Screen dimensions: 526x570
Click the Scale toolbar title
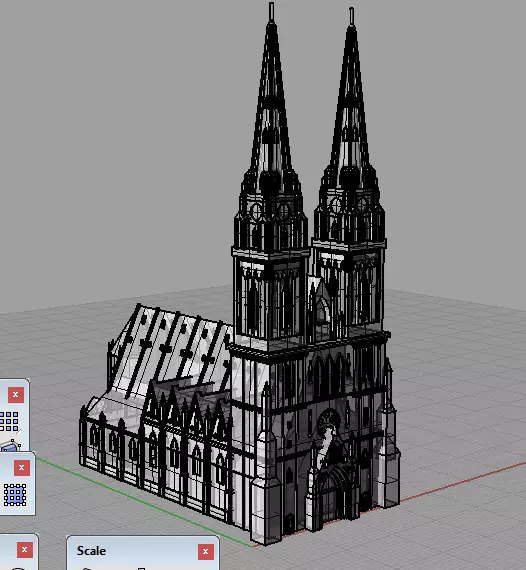tap(91, 551)
